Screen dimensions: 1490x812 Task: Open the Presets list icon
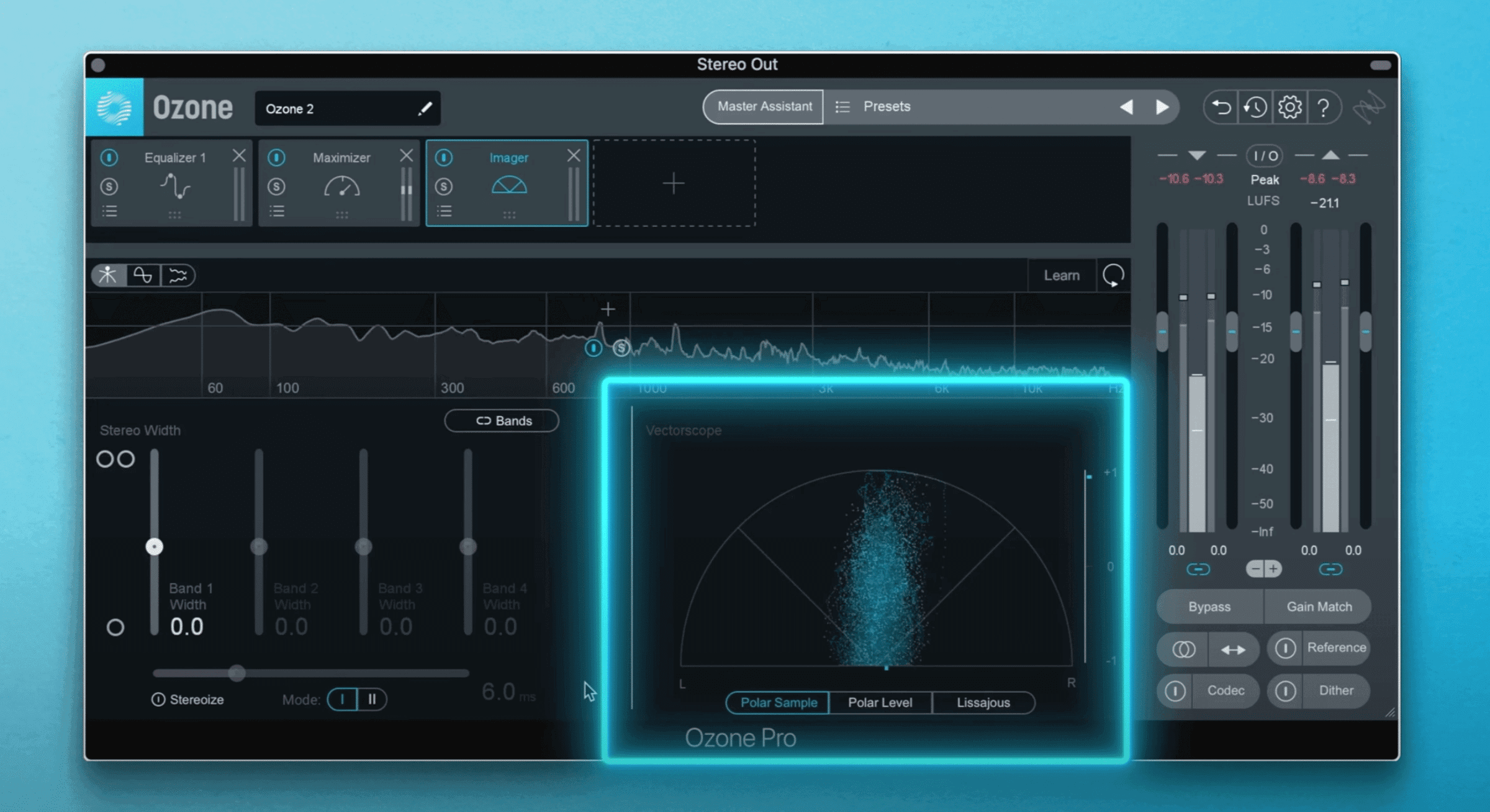(x=842, y=107)
